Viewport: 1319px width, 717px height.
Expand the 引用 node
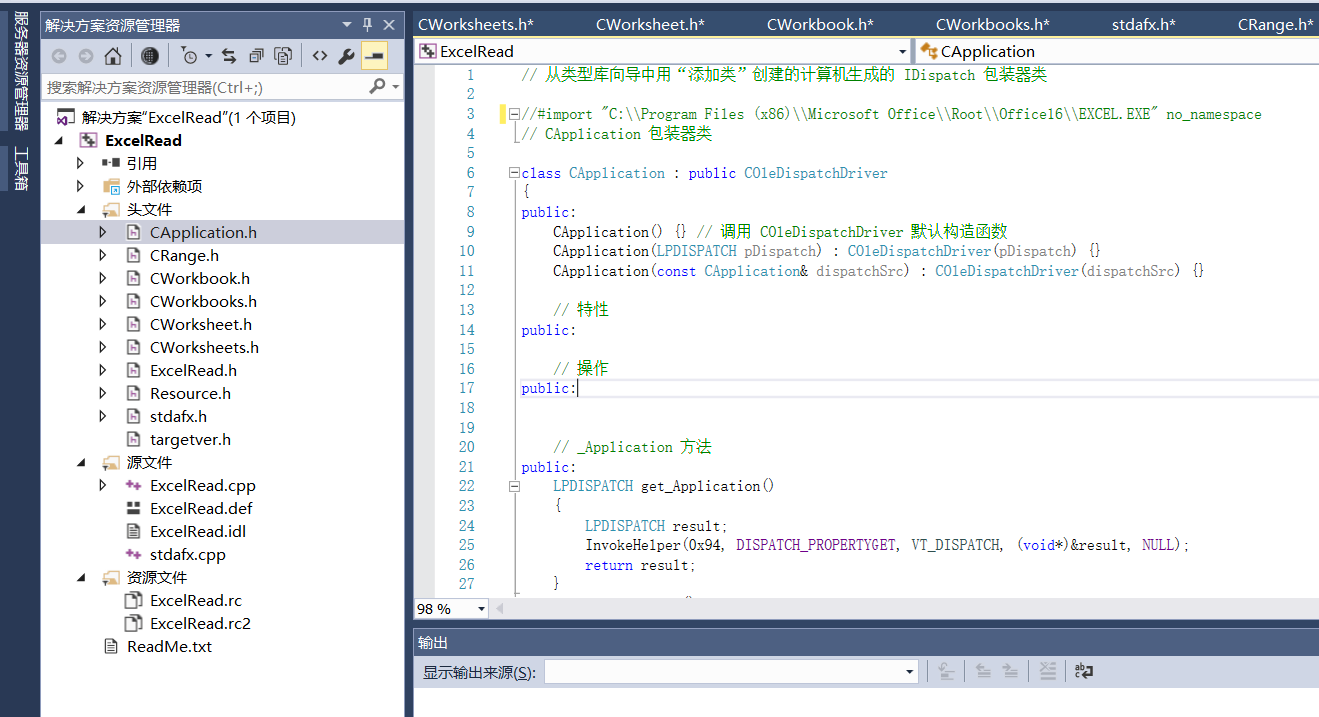tap(81, 163)
